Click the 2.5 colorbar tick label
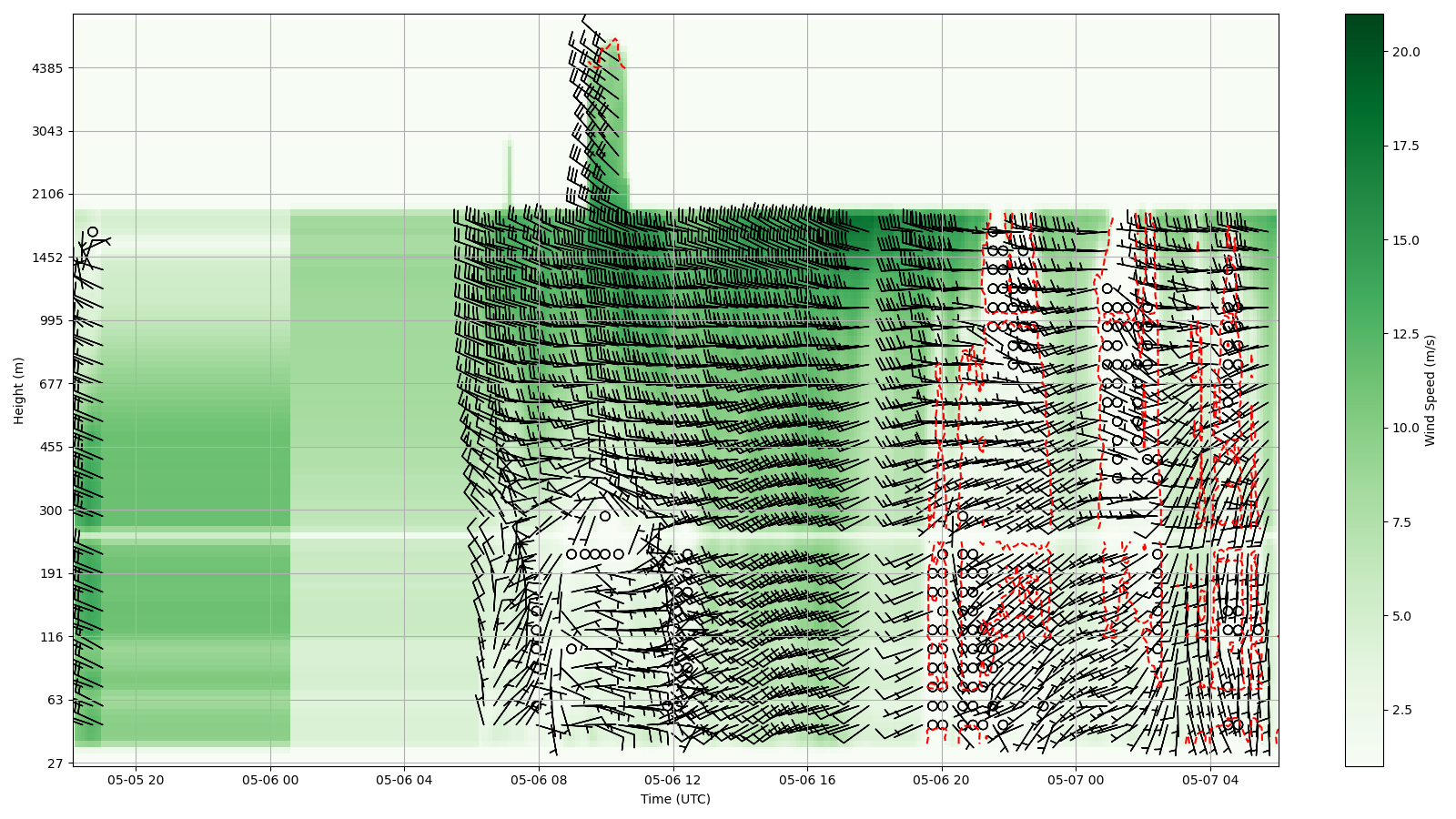This screenshot has width=1456, height=819. (1401, 710)
